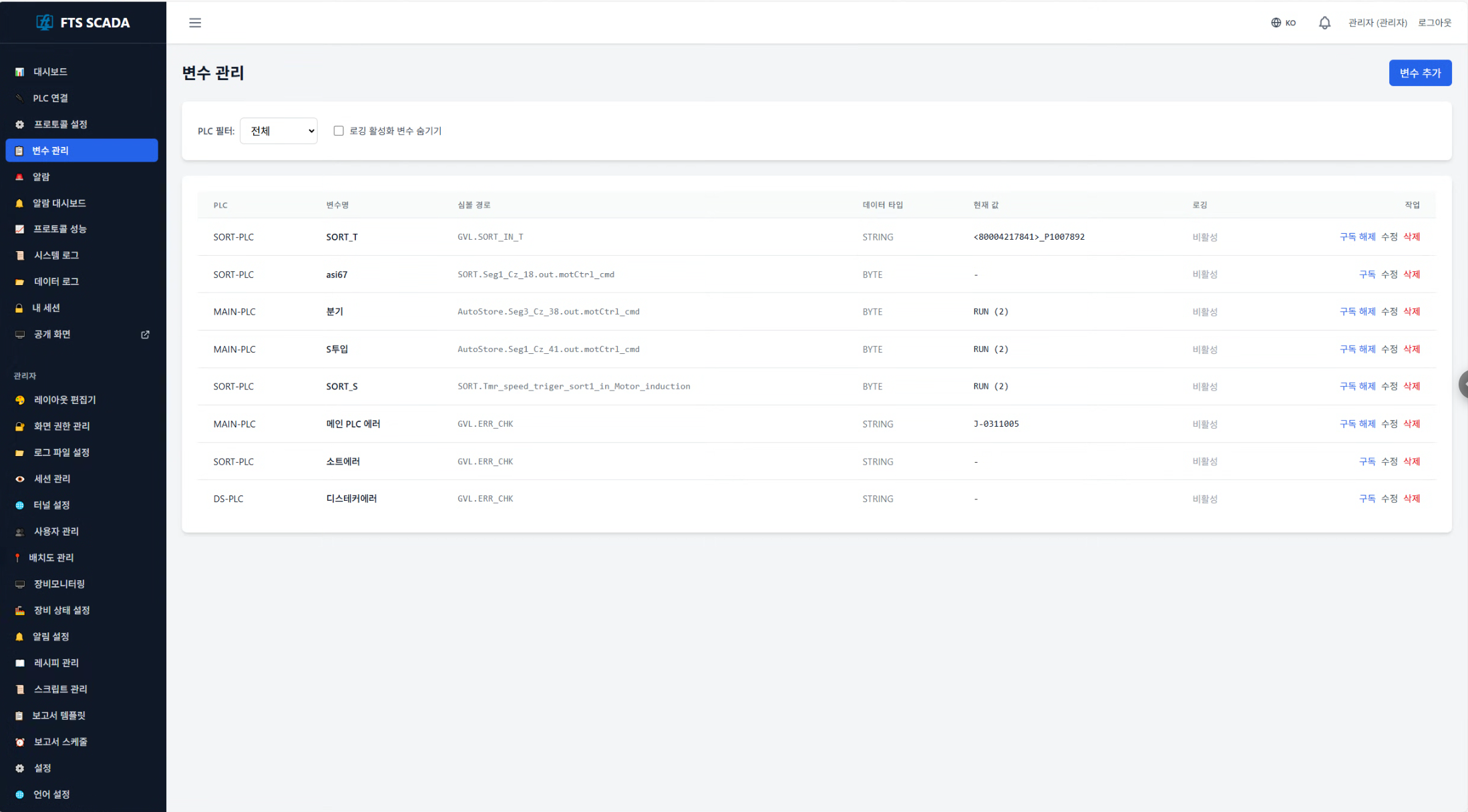Go to PLC 연결 in sidebar
This screenshot has width=1468, height=812.
pos(51,98)
